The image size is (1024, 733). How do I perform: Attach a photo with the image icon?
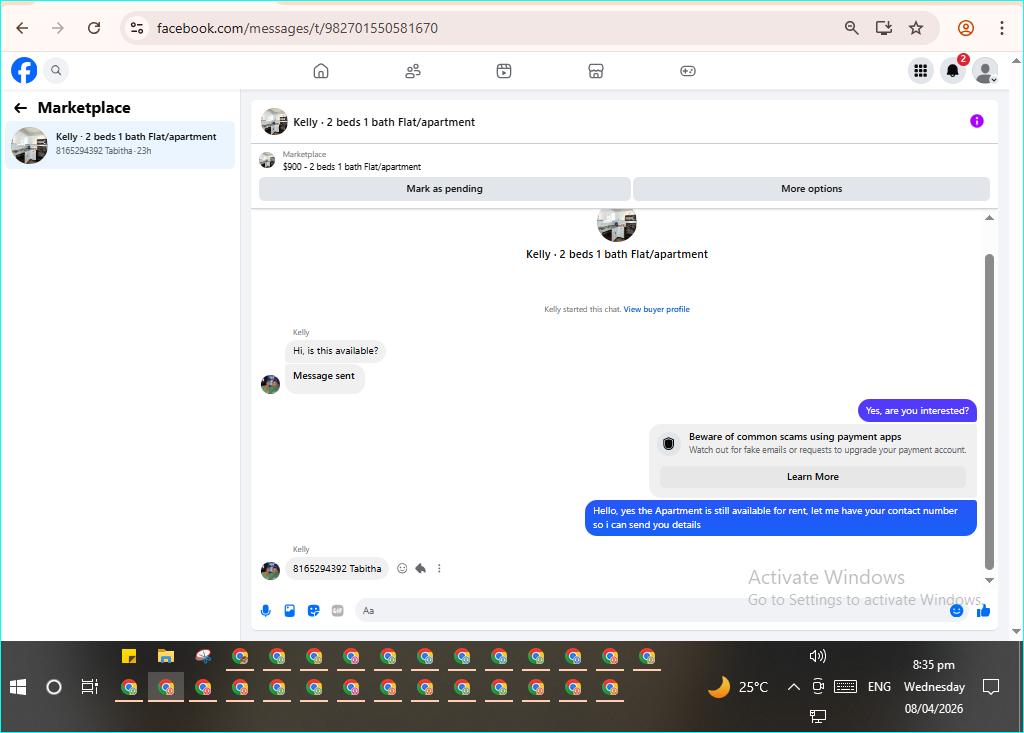pos(290,611)
